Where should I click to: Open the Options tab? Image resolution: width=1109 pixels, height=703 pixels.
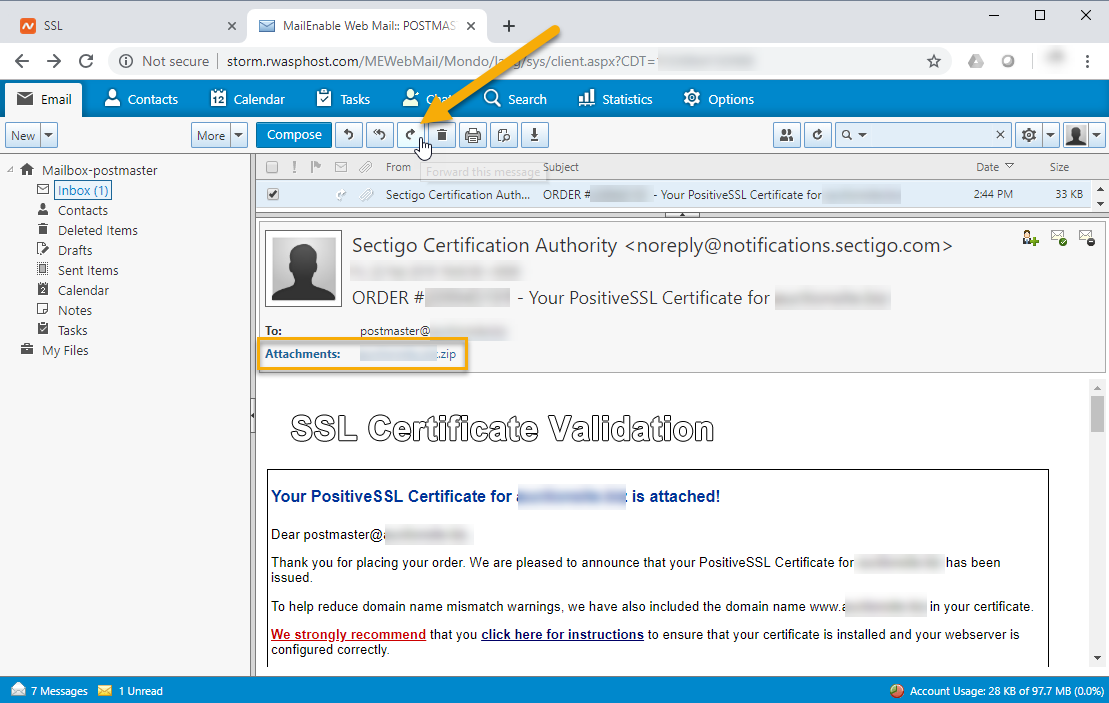click(x=719, y=99)
